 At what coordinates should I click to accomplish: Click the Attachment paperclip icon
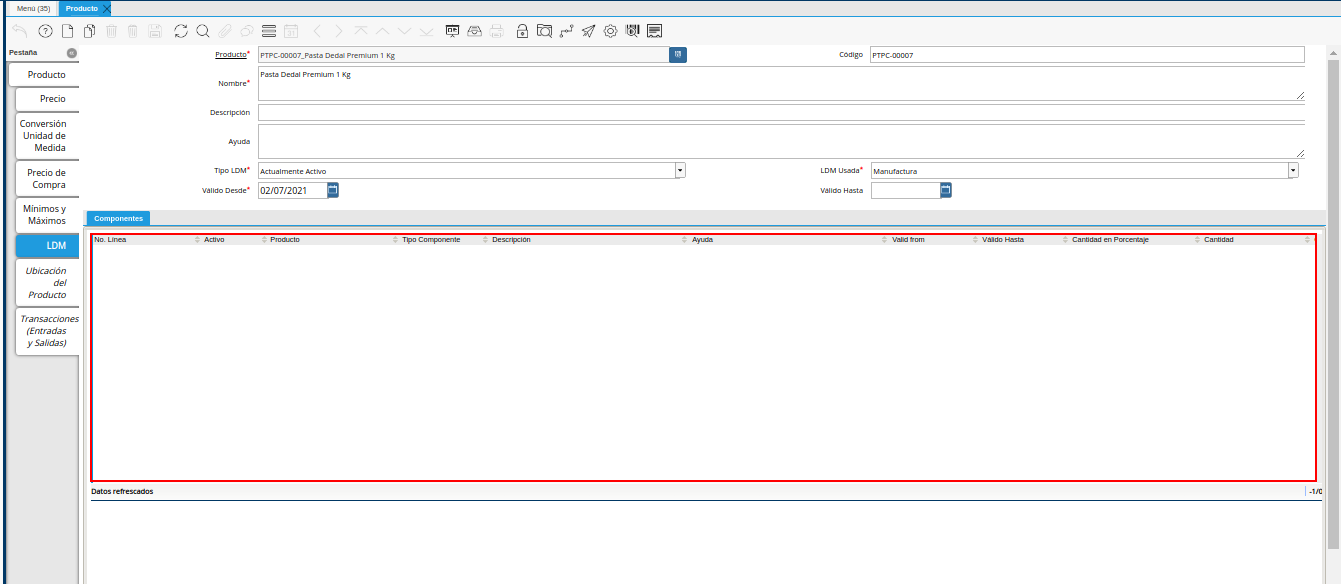225,31
